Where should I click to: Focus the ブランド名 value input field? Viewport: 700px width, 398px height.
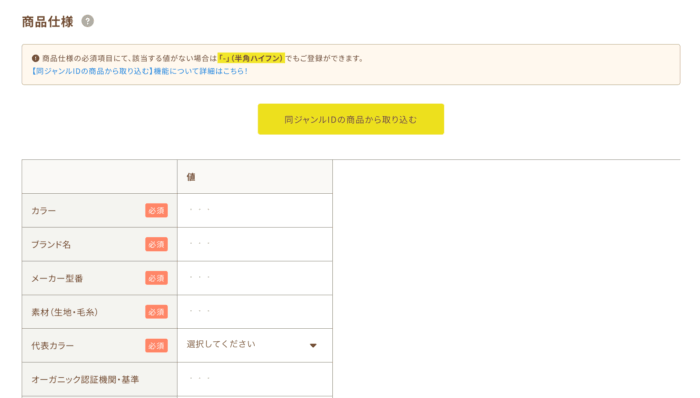tap(254, 244)
